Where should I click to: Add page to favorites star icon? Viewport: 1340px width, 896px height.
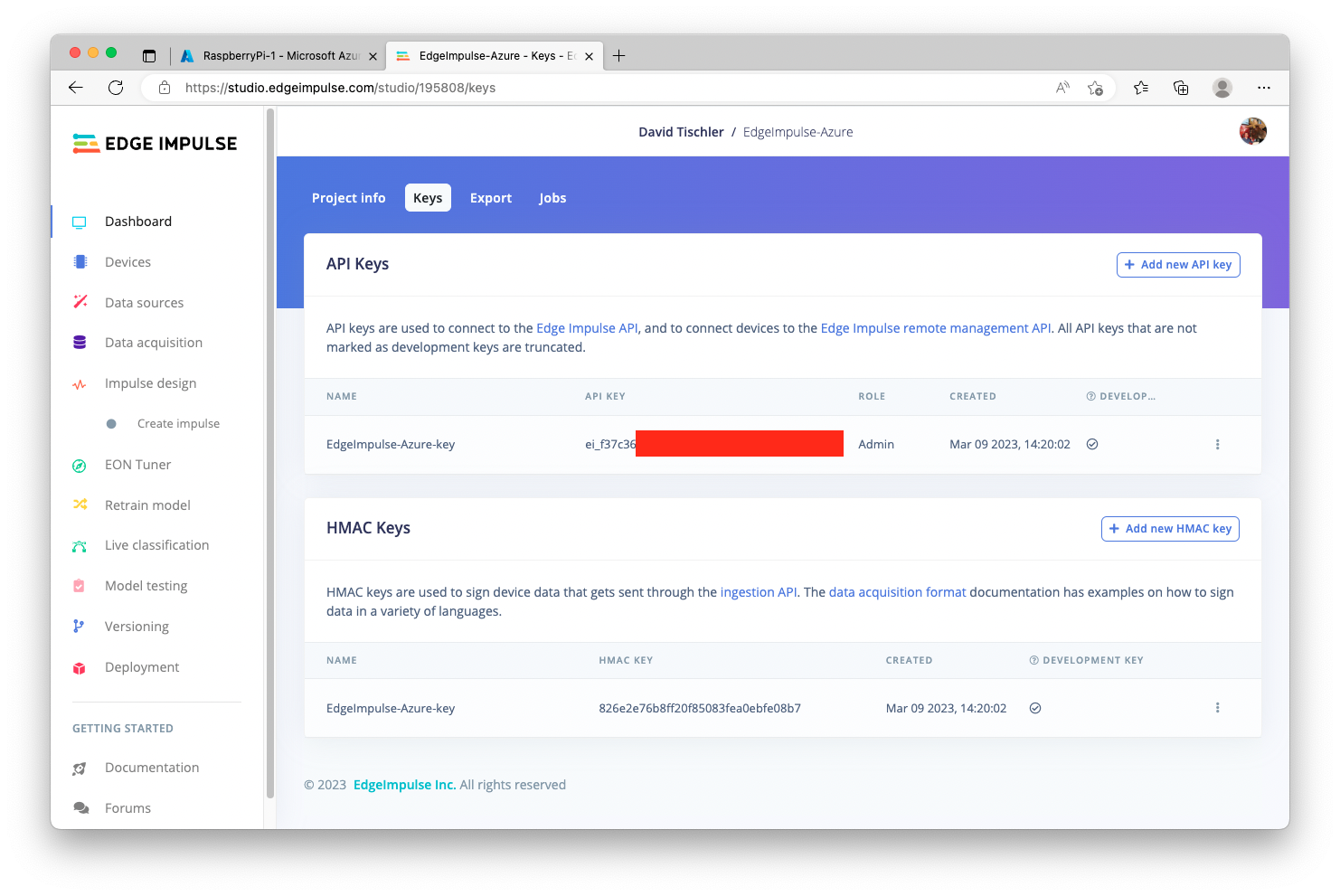tap(1095, 88)
